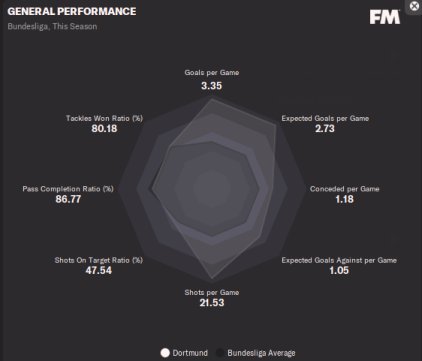Click the 21.53 shots value

pyautogui.click(x=212, y=303)
